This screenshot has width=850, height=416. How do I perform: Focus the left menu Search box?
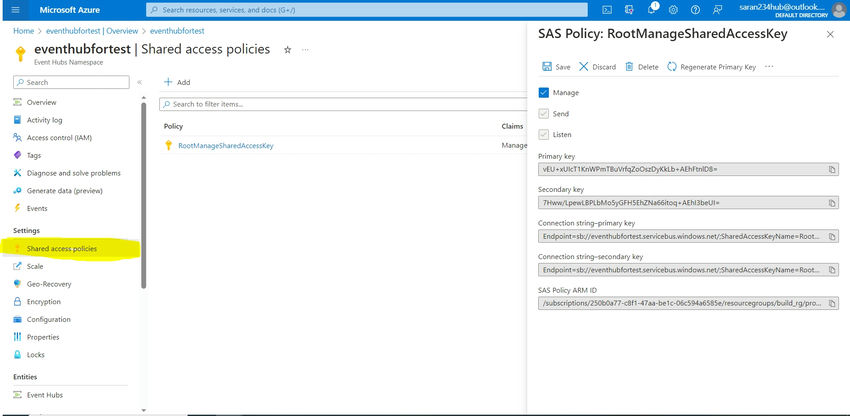71,82
